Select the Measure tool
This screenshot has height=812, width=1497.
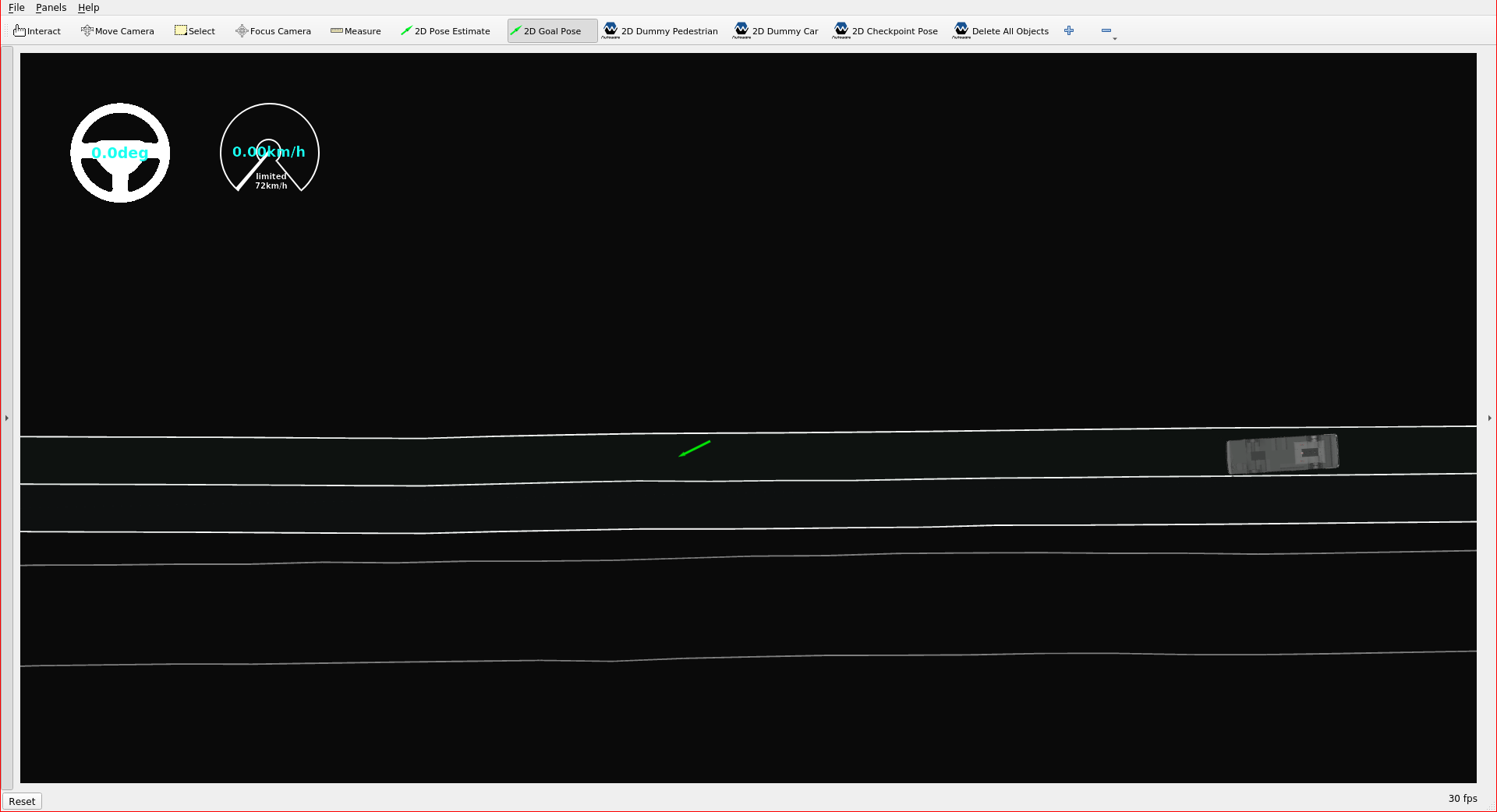(356, 30)
